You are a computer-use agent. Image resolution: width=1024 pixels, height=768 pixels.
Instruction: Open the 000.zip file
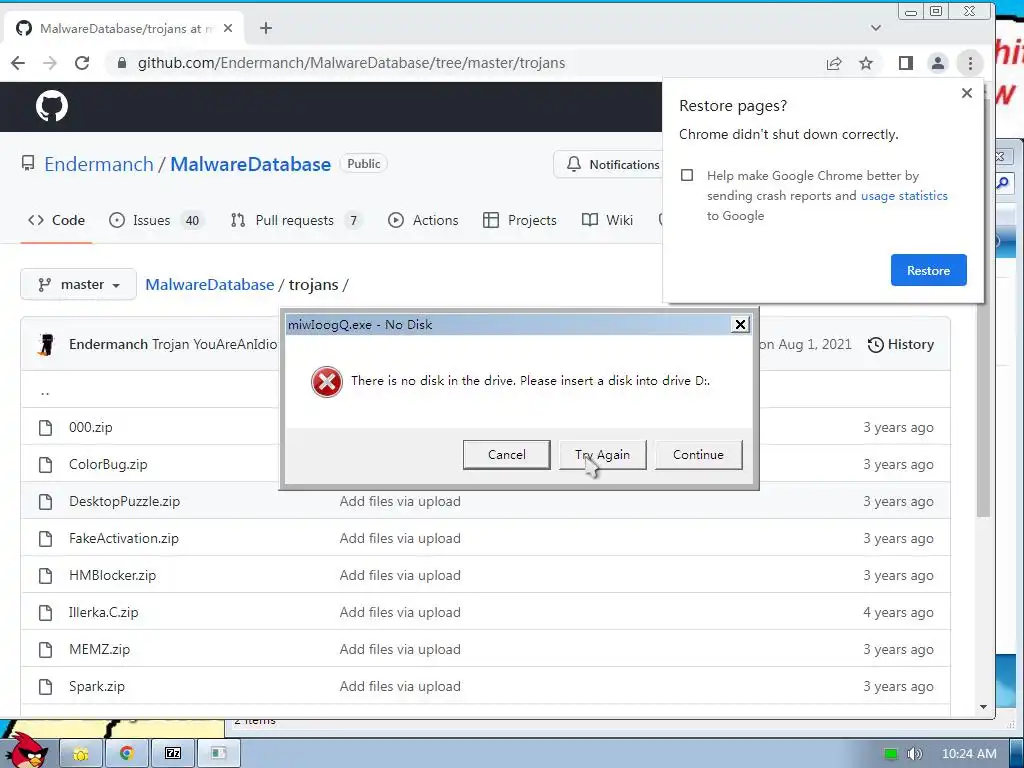(91, 427)
